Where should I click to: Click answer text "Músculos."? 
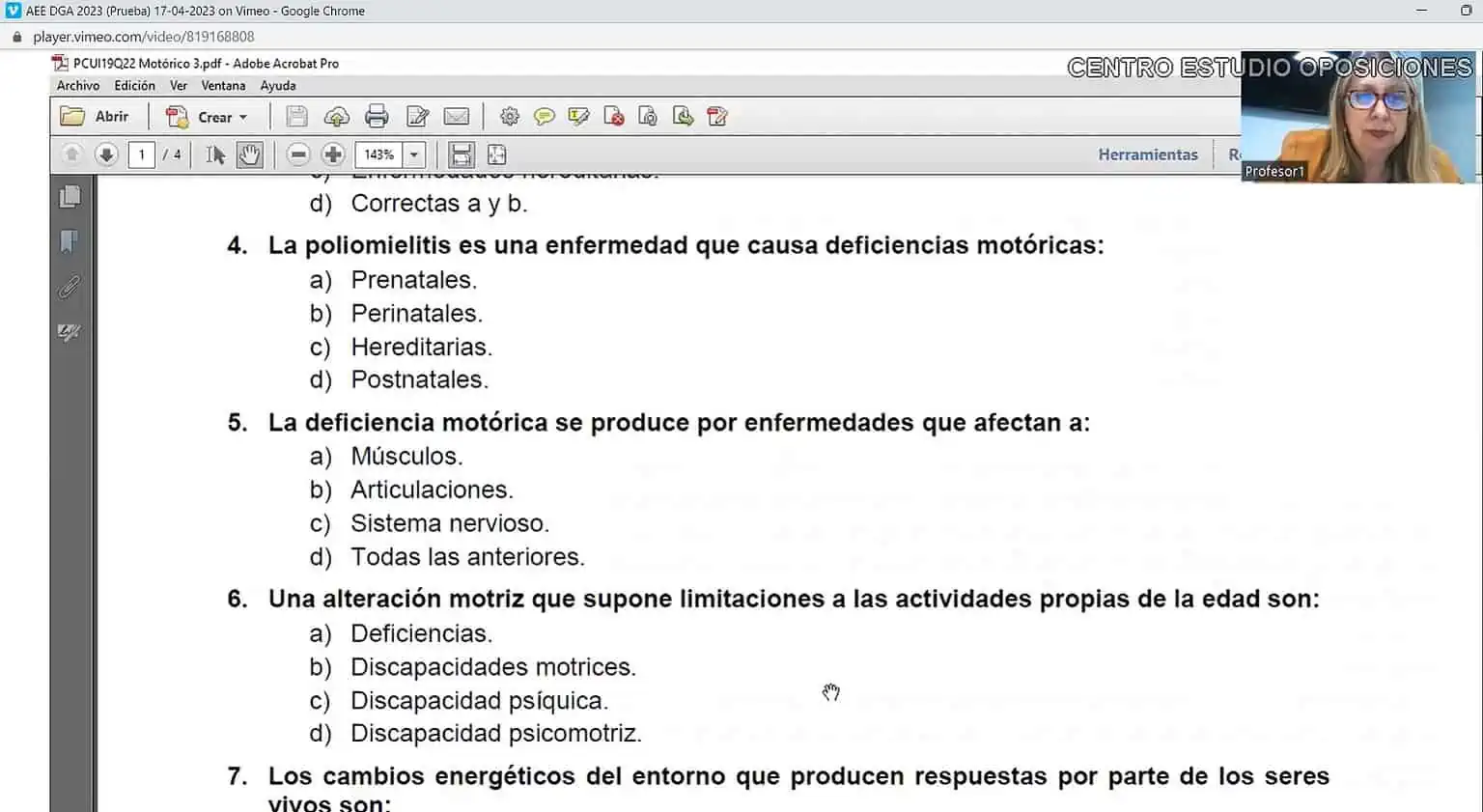406,457
